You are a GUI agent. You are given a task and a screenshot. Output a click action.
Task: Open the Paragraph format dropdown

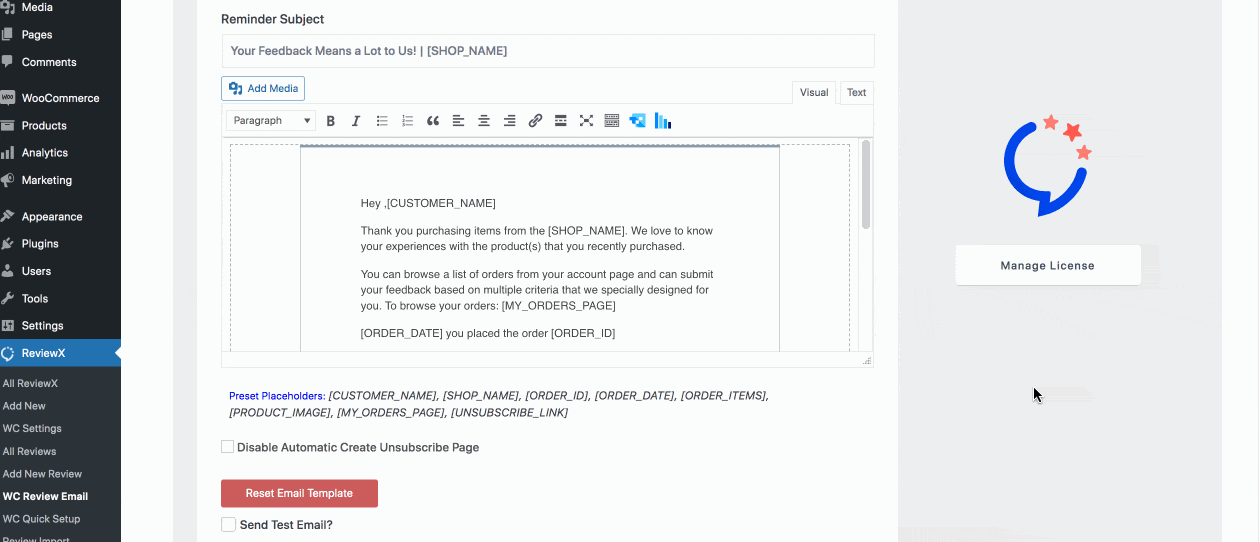(271, 121)
